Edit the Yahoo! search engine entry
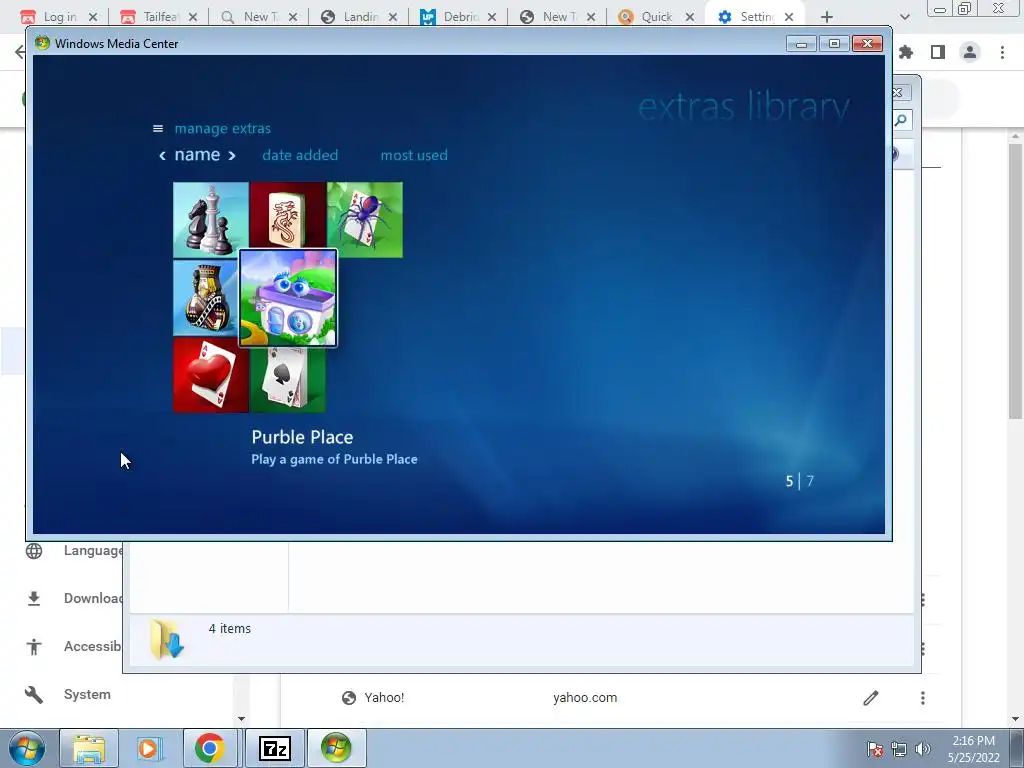1024x768 pixels. 871,698
